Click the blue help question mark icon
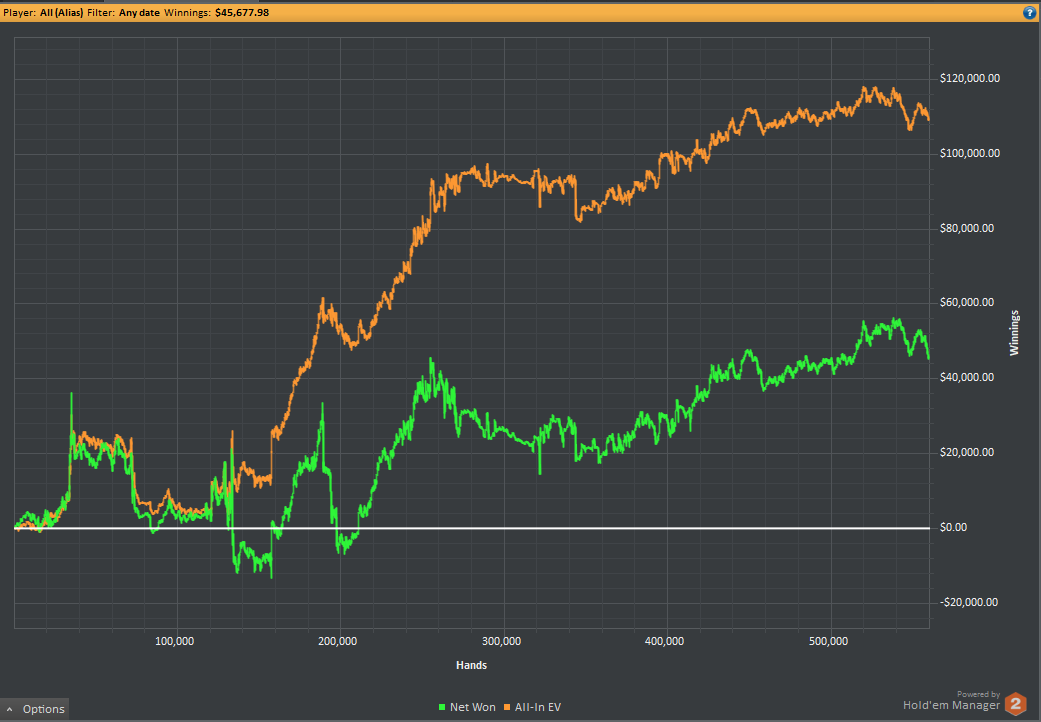Image resolution: width=1041 pixels, height=722 pixels. 1030,13
